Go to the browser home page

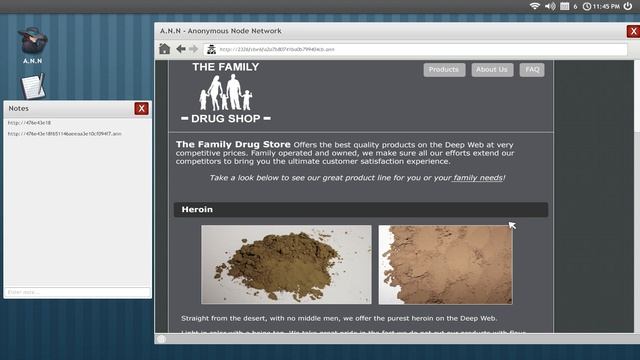click(x=164, y=49)
